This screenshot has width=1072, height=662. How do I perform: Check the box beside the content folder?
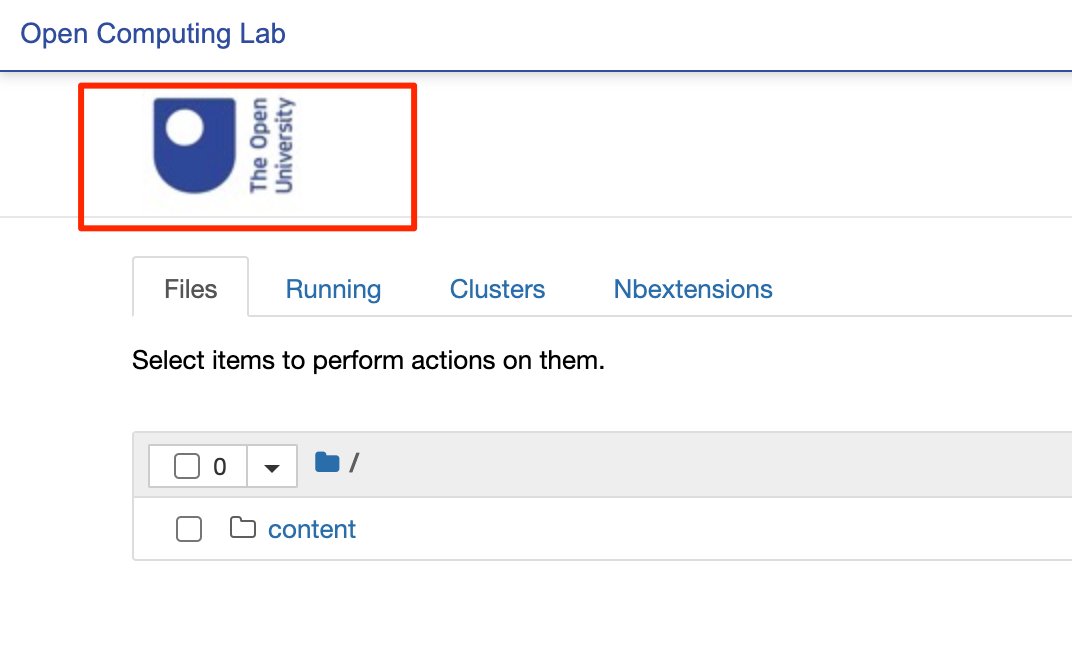point(189,529)
